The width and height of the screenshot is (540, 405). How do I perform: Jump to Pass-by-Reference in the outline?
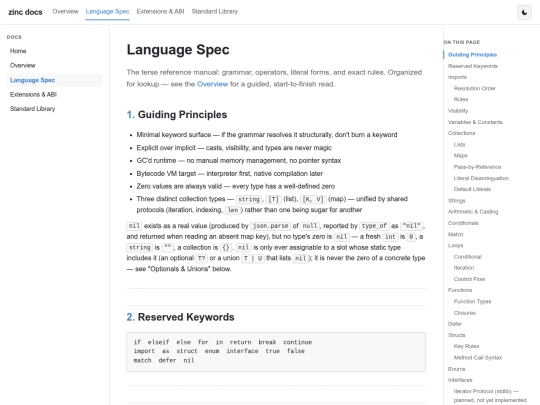(477, 167)
